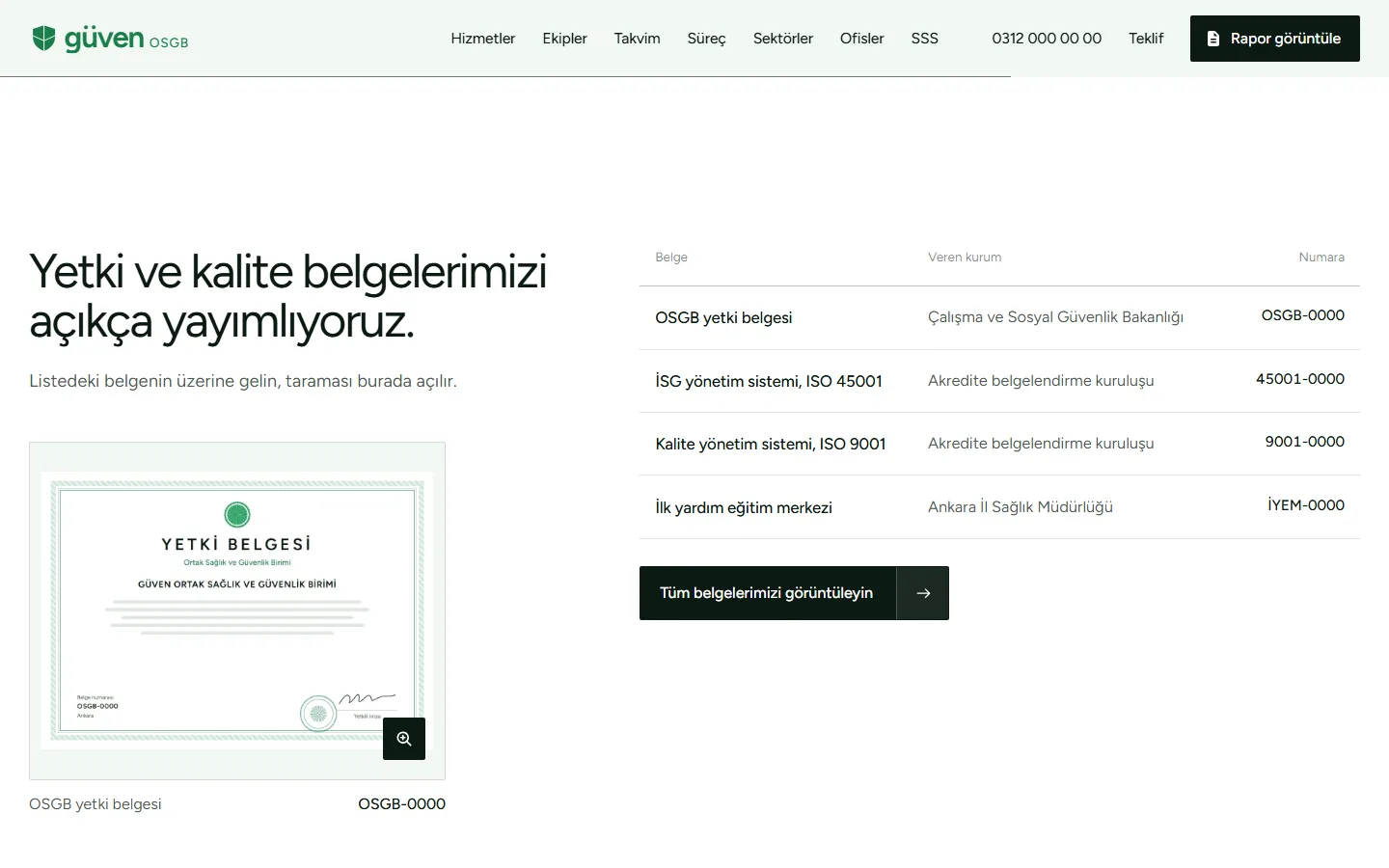Open the Hizmetler menu item
The width and height of the screenshot is (1389, 868).
(x=483, y=39)
